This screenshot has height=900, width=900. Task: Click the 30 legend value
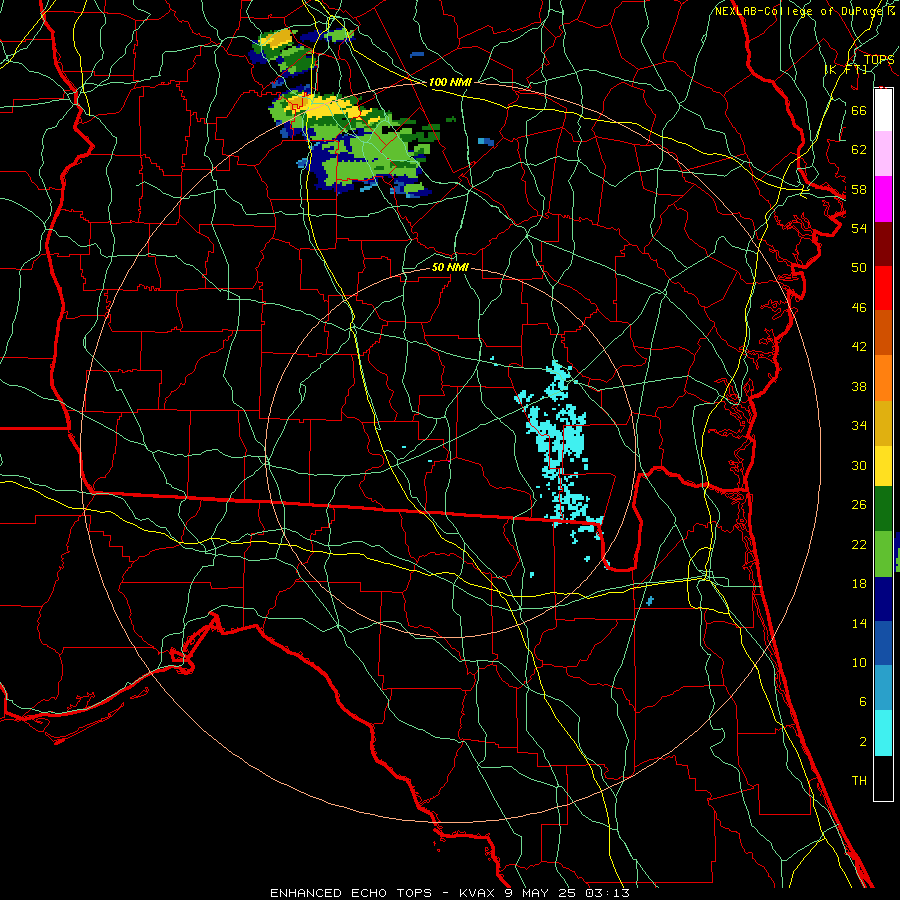pyautogui.click(x=859, y=465)
